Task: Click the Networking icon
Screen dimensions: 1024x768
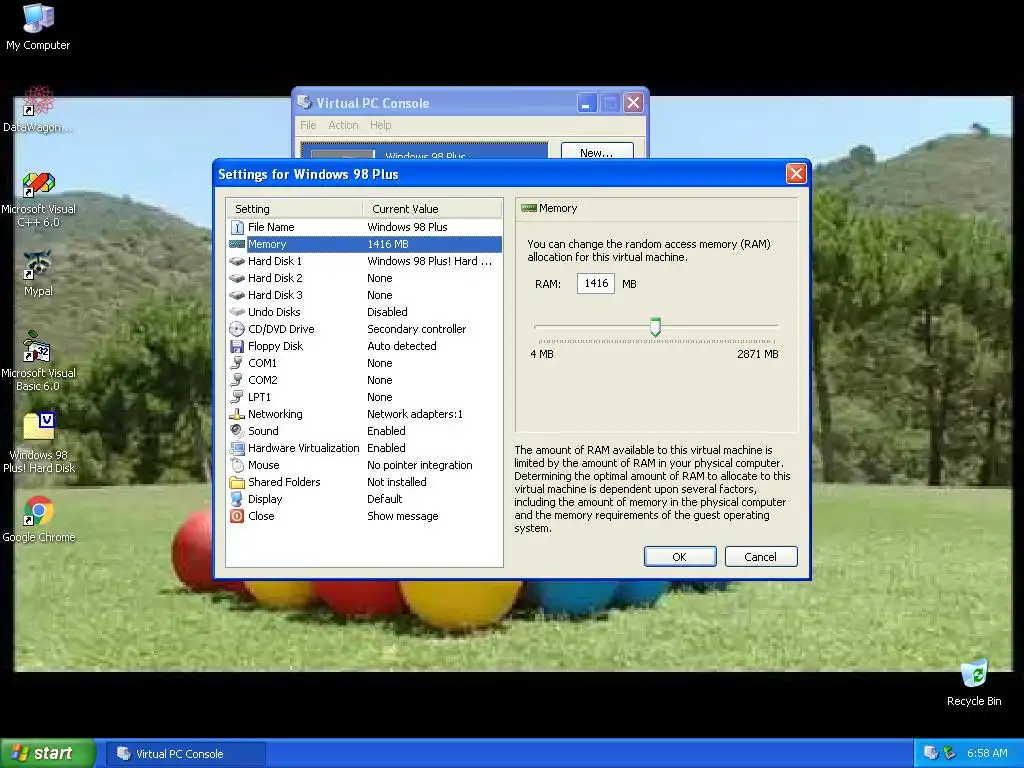Action: point(237,414)
